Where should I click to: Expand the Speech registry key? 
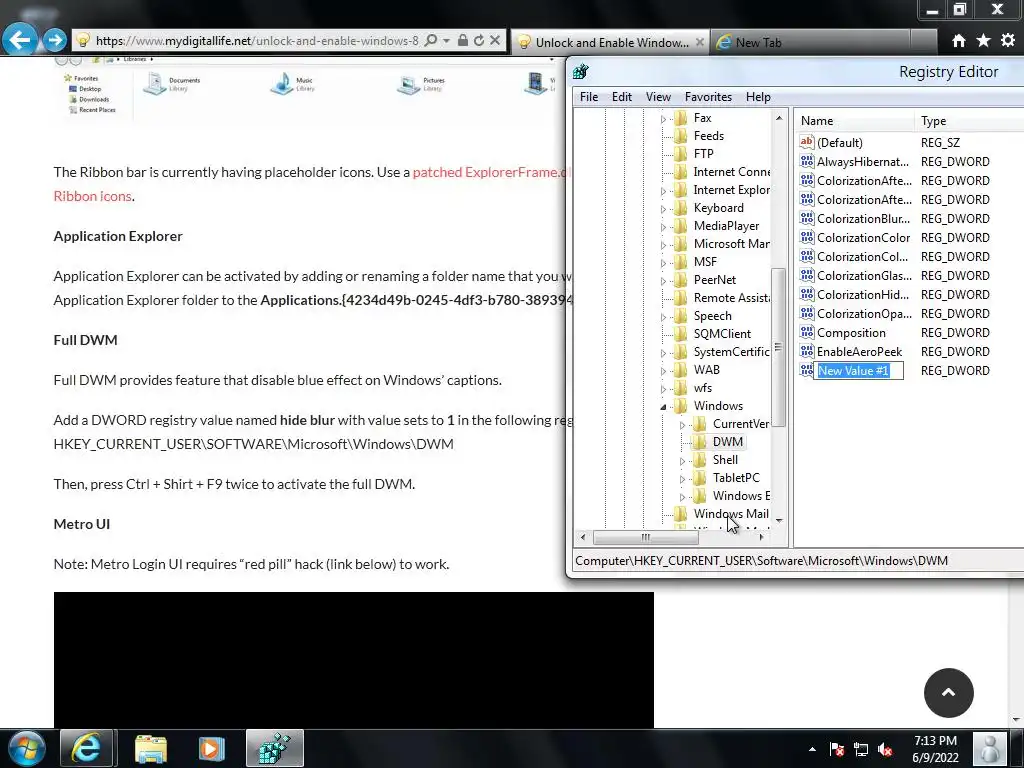tap(663, 317)
